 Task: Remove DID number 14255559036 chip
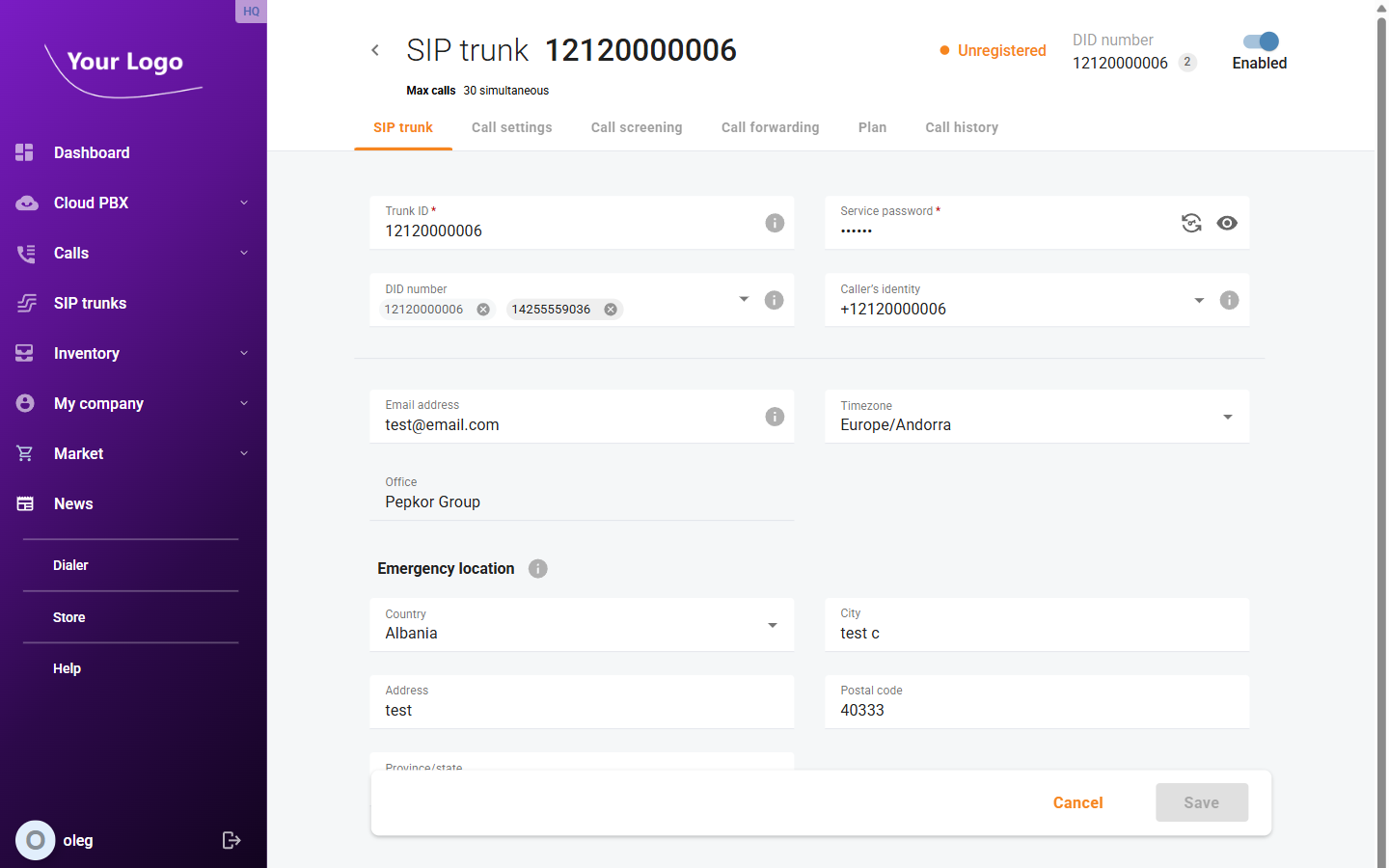[x=611, y=310]
